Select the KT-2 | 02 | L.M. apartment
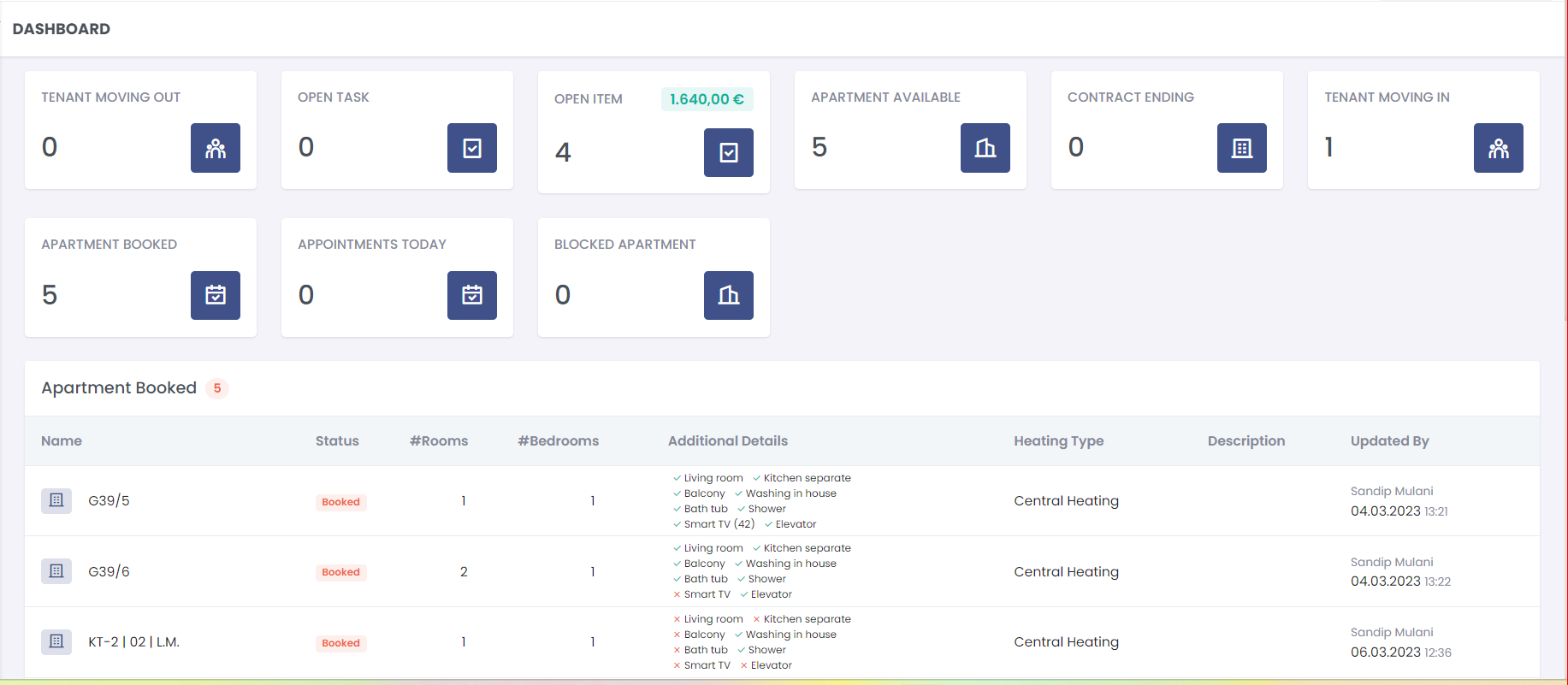1568x685 pixels. coord(133,642)
